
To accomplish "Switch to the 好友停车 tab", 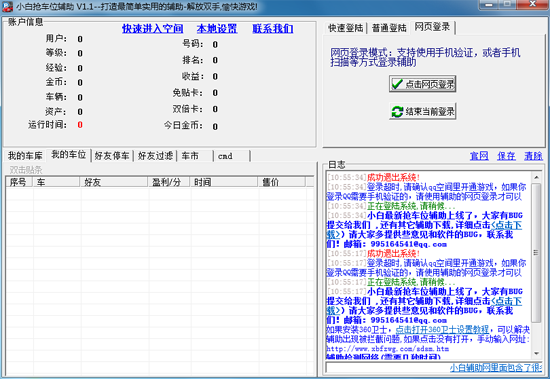I will 112,156.
